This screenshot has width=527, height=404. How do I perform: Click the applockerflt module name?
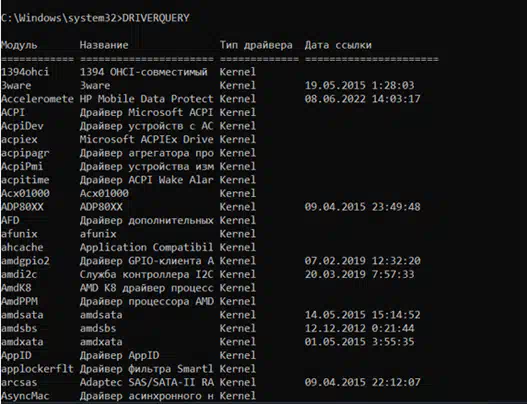[x=37, y=369]
